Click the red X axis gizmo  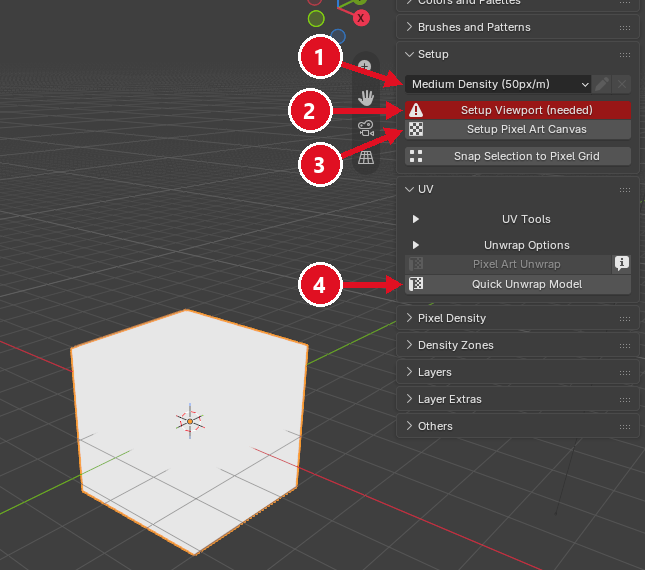point(361,18)
